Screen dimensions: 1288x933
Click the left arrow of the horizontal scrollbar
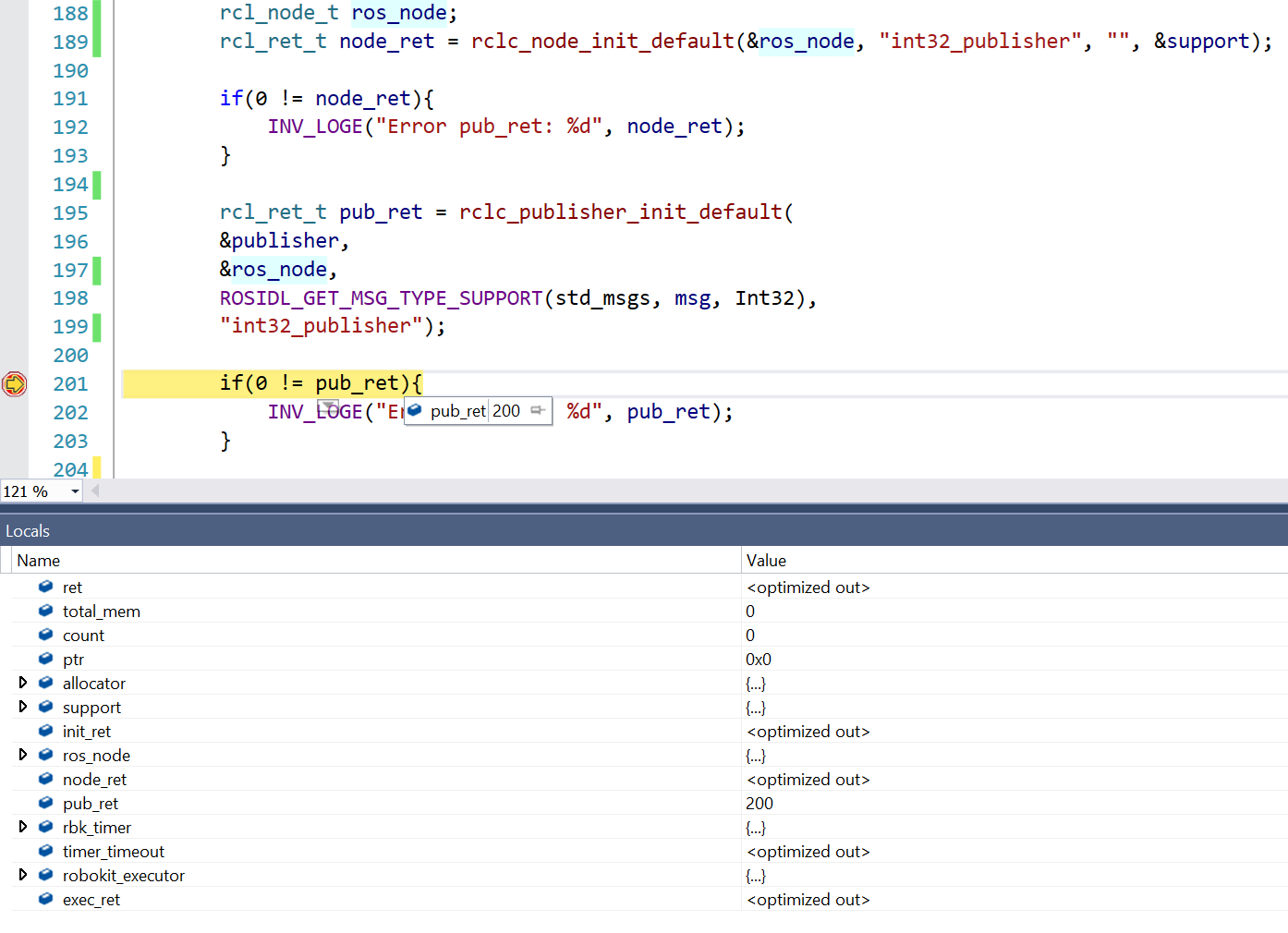94,491
